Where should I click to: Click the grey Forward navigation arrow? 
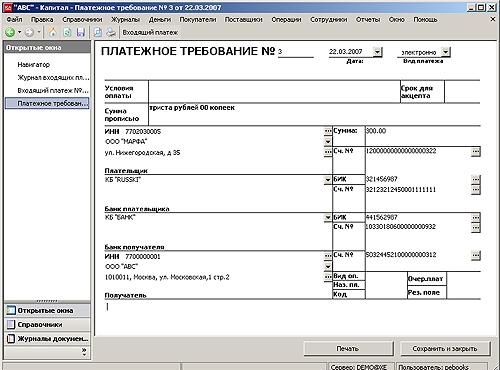click(x=29, y=32)
